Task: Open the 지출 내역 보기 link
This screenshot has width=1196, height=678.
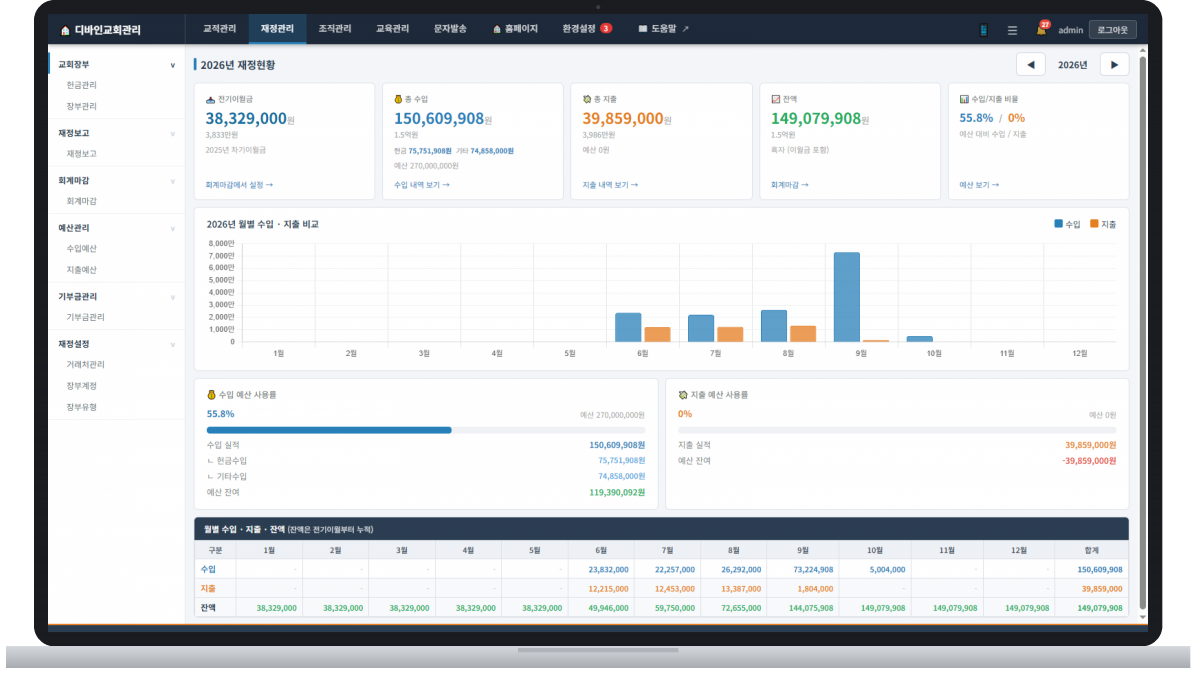Action: pyautogui.click(x=610, y=185)
